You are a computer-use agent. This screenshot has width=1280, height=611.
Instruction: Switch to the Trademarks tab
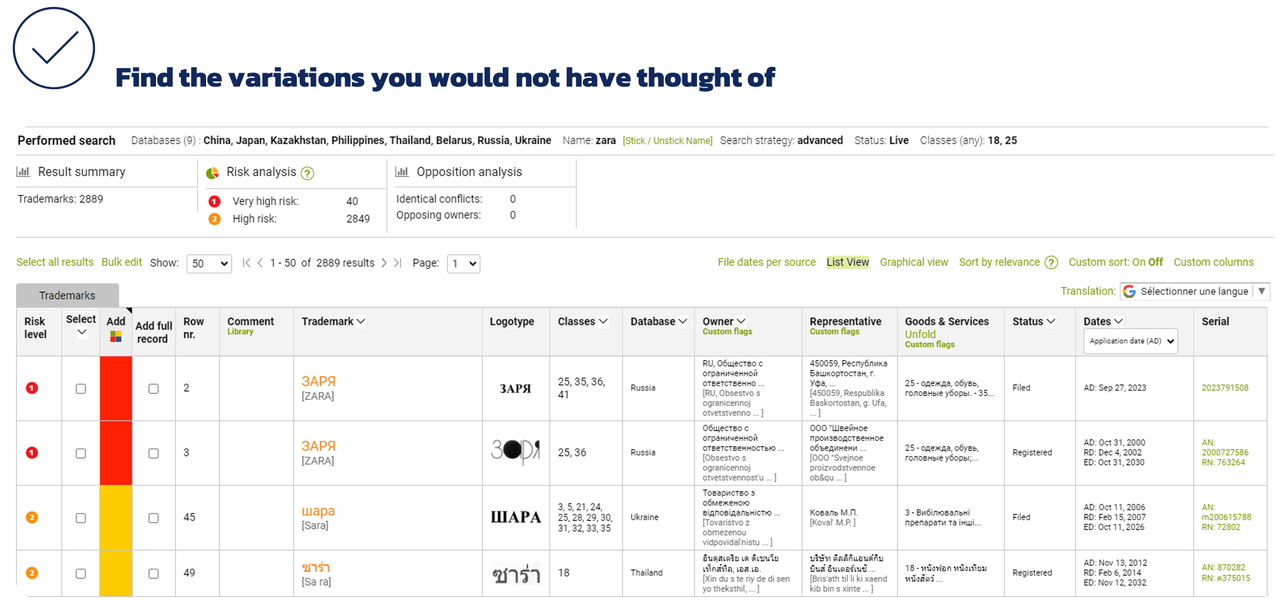click(67, 296)
